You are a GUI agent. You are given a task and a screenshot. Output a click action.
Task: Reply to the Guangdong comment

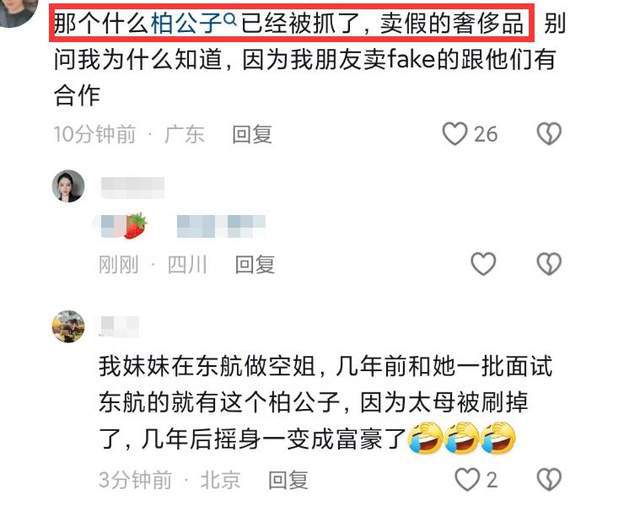(x=252, y=134)
